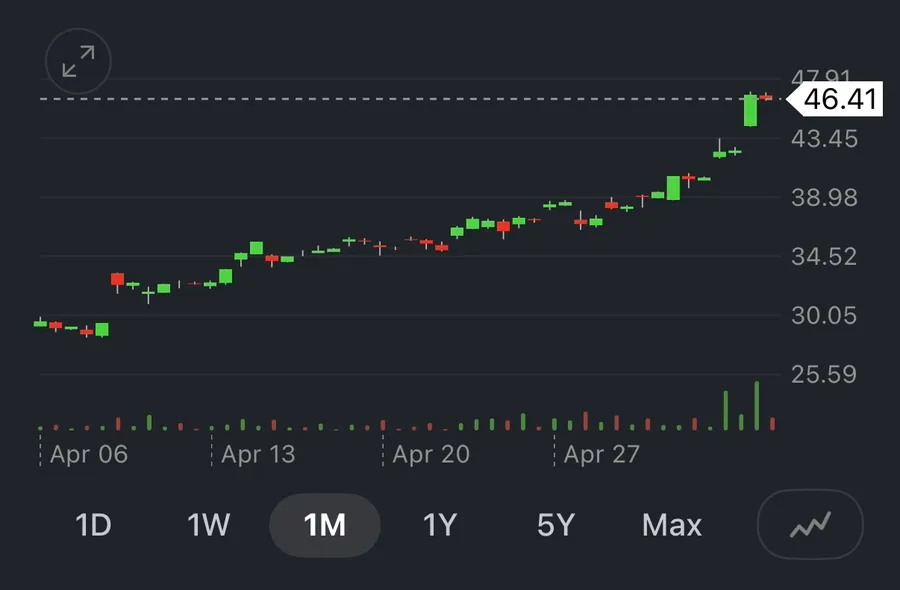
Task: Click the 30.05 price axis label
Action: coord(824,316)
